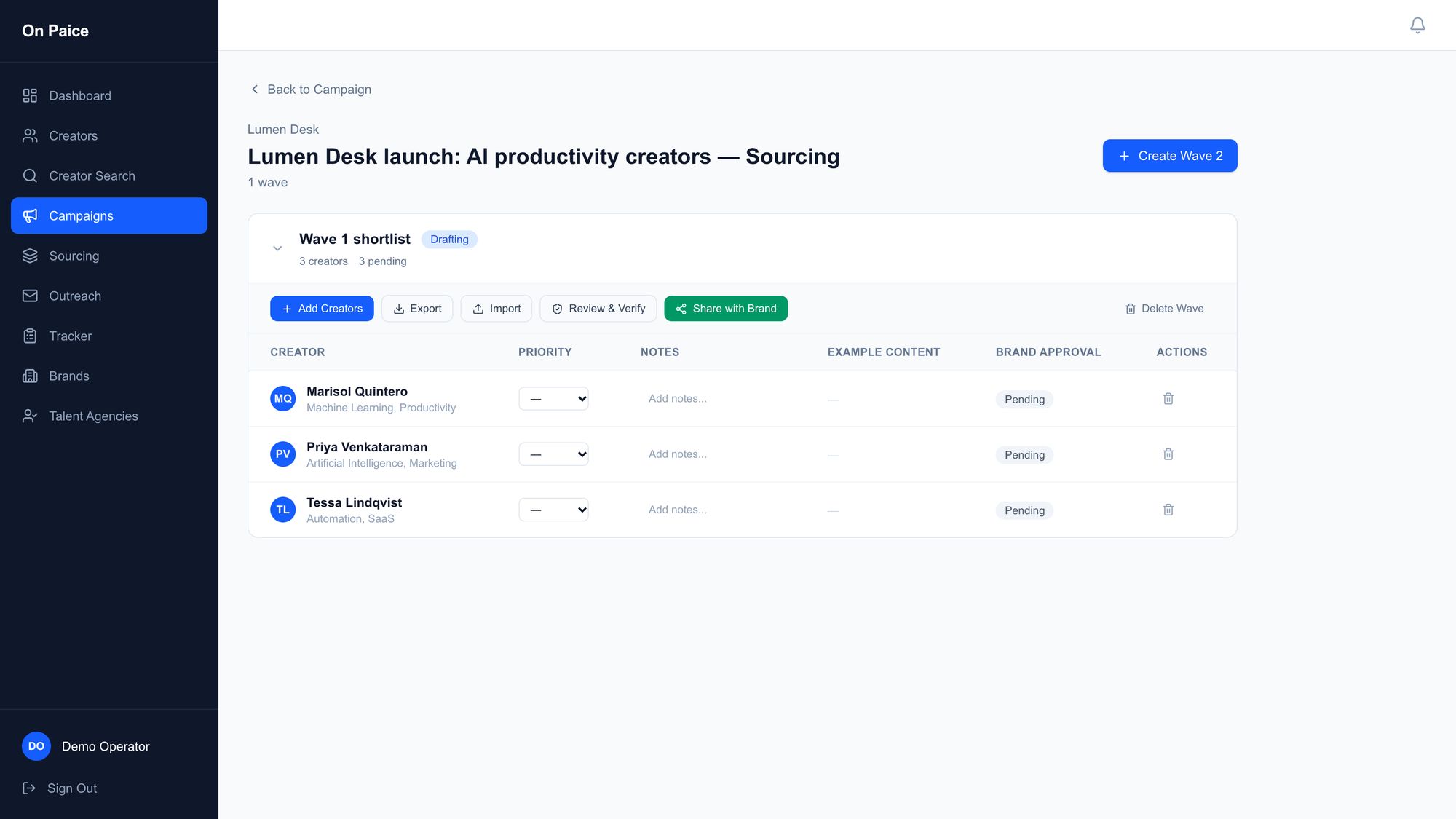Click the Drafting status badge
This screenshot has height=819, width=1456.
point(449,240)
